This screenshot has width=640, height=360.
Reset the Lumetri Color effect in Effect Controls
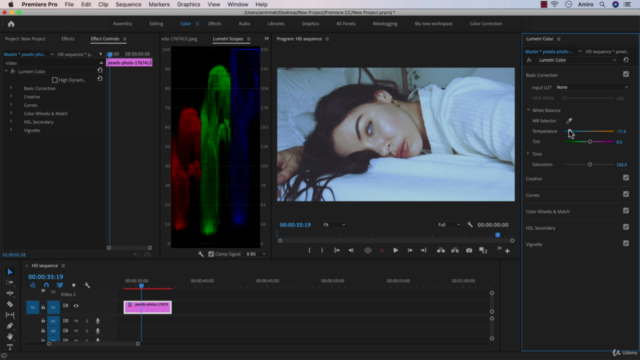pyautogui.click(x=100, y=70)
